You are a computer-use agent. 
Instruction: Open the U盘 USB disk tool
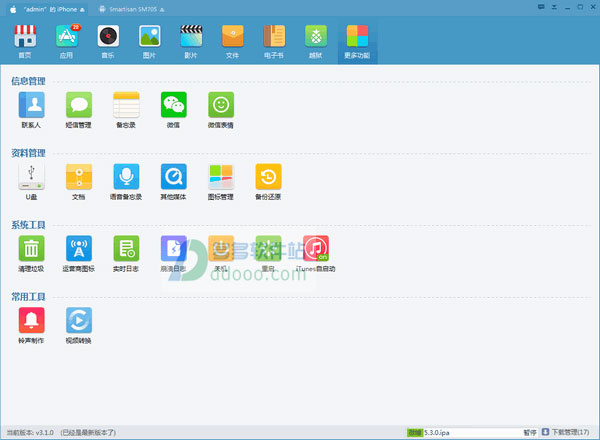coord(31,182)
